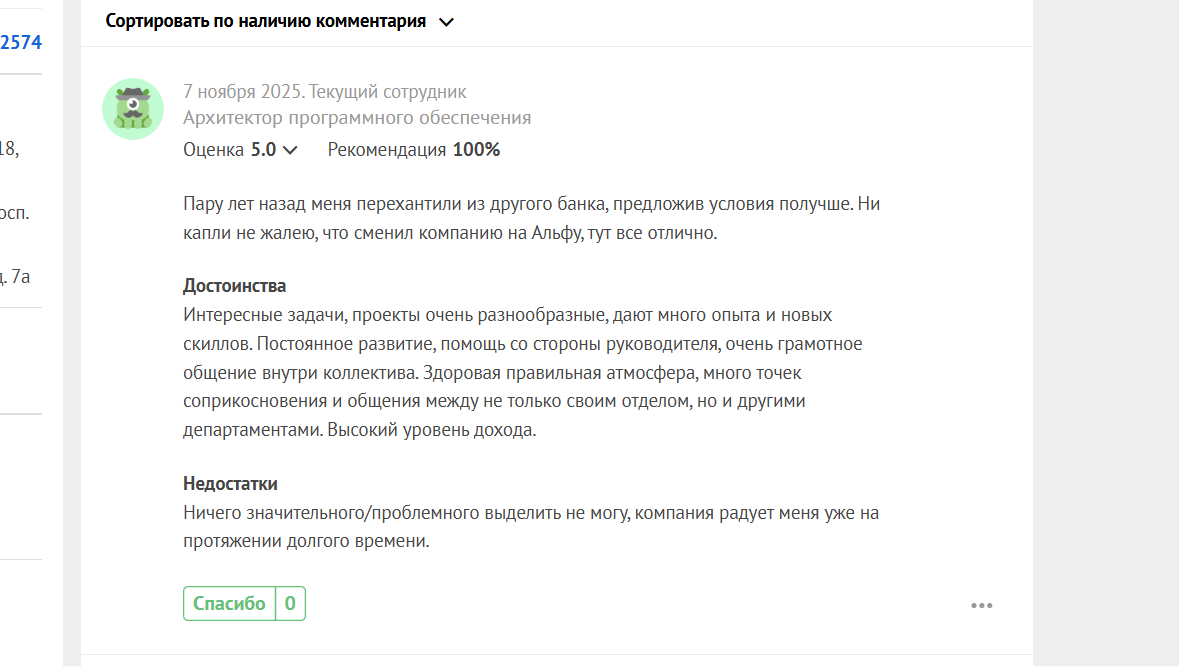Click the intro paragraph starting 'Пару лет назад'
This screenshot has width=1179, height=666.
click(x=530, y=218)
